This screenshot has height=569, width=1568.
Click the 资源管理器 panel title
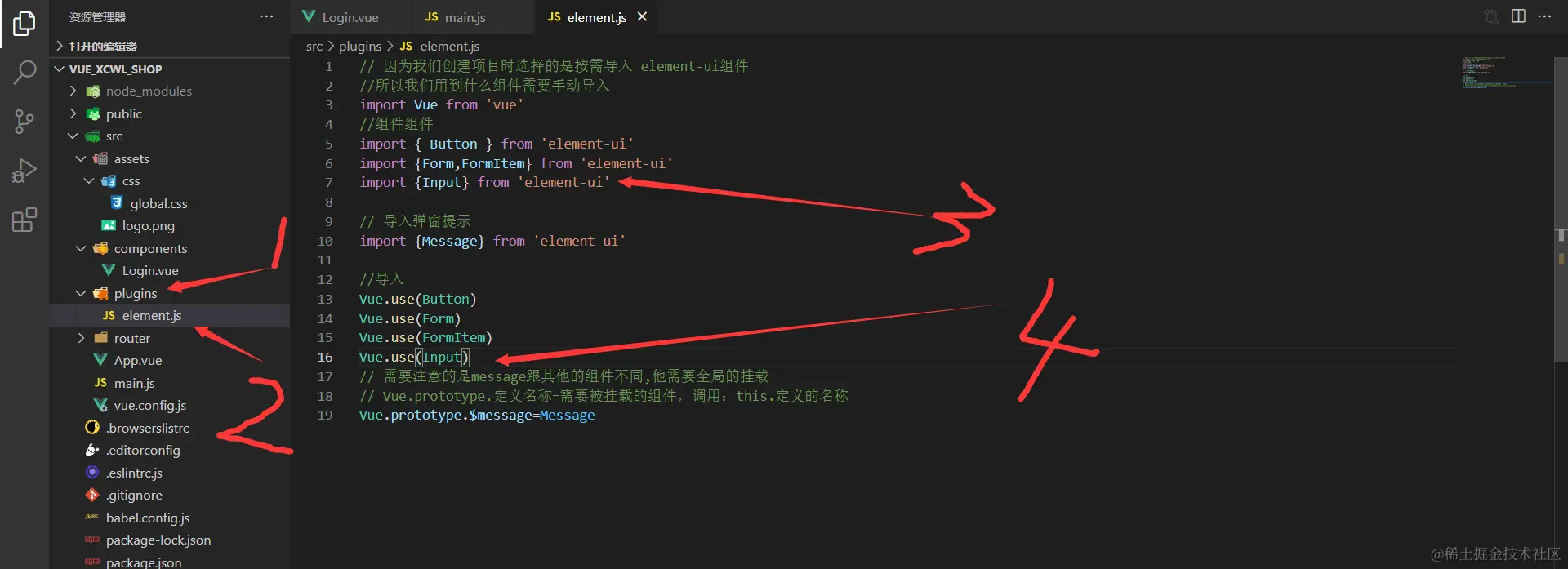pos(97,17)
